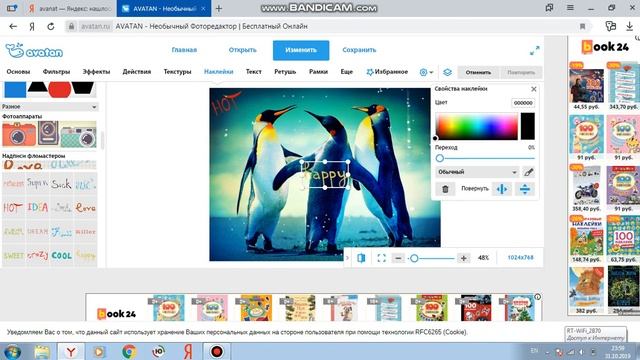Open the browser hamburger menu
Screen dimensions: 640x360
[570, 8]
